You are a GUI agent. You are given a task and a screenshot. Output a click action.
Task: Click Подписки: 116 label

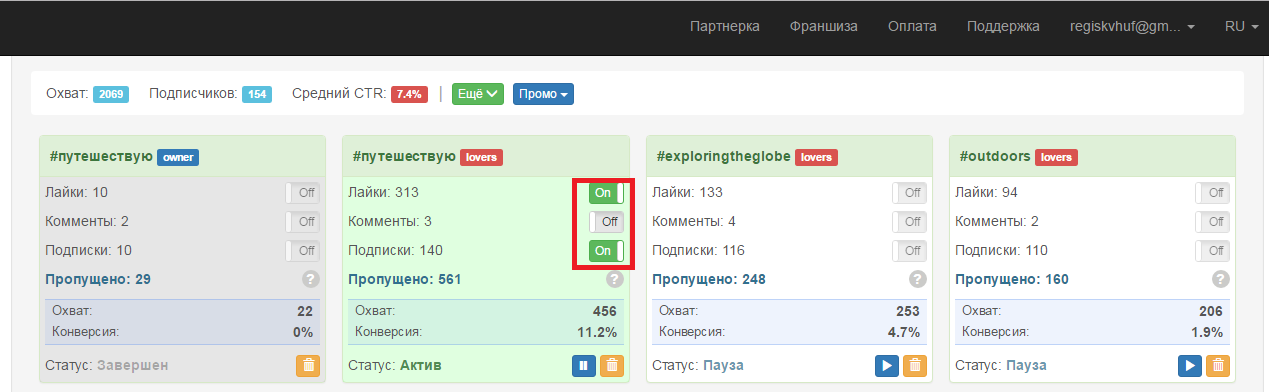[698, 250]
